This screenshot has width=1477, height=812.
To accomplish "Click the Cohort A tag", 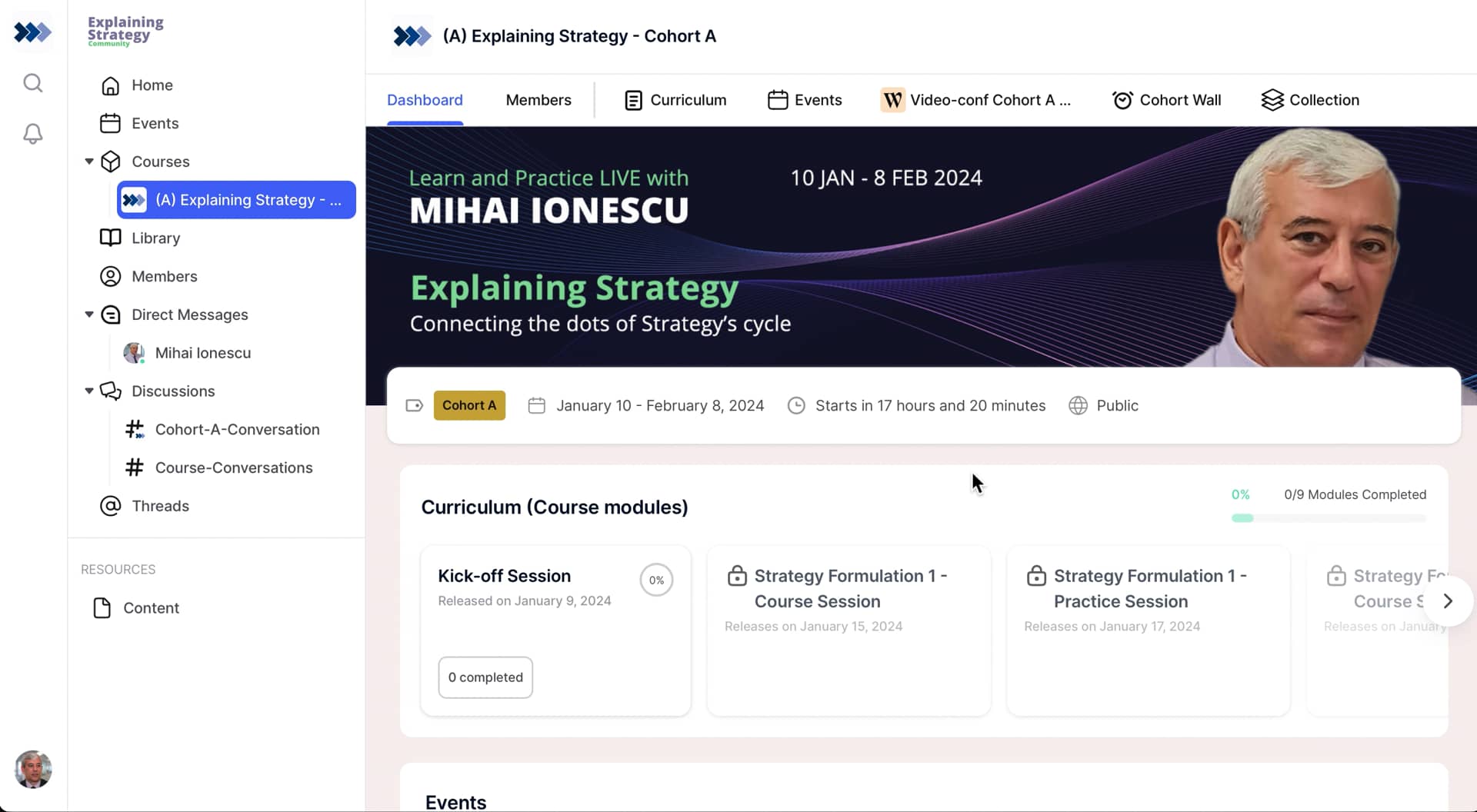I will pos(469,405).
